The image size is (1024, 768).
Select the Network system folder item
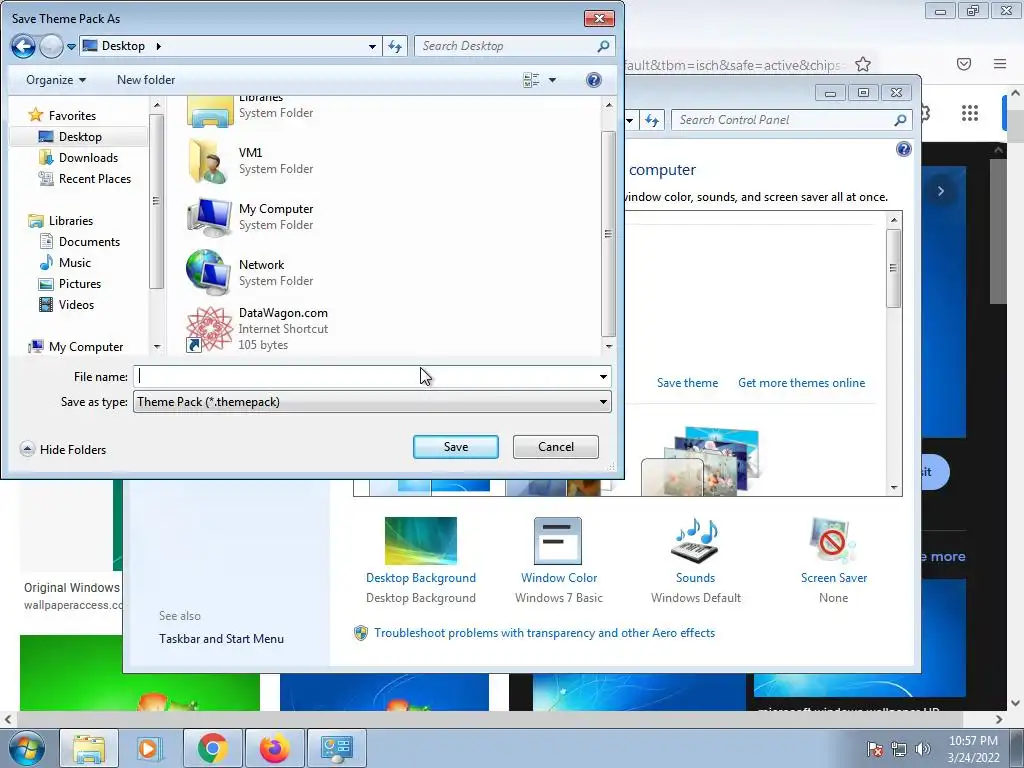(x=250, y=272)
